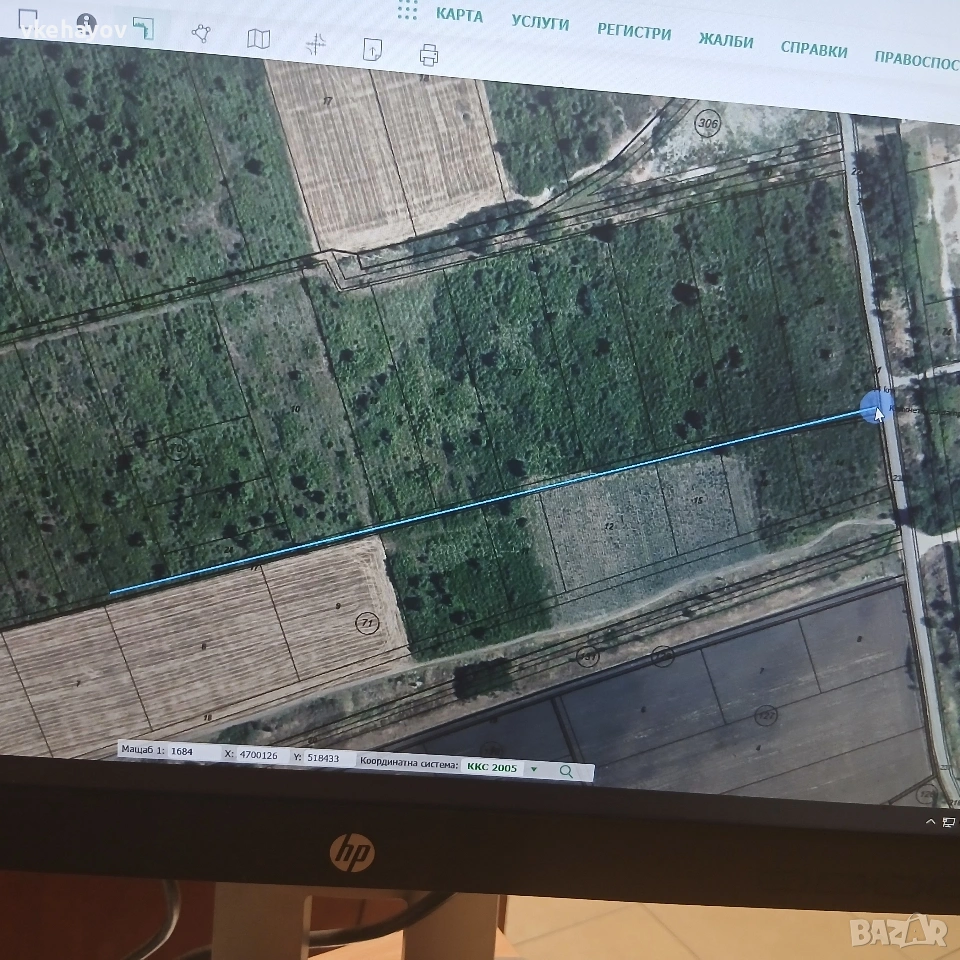The image size is (960, 960).
Task: Select the area measurement tool
Action: [144, 28]
